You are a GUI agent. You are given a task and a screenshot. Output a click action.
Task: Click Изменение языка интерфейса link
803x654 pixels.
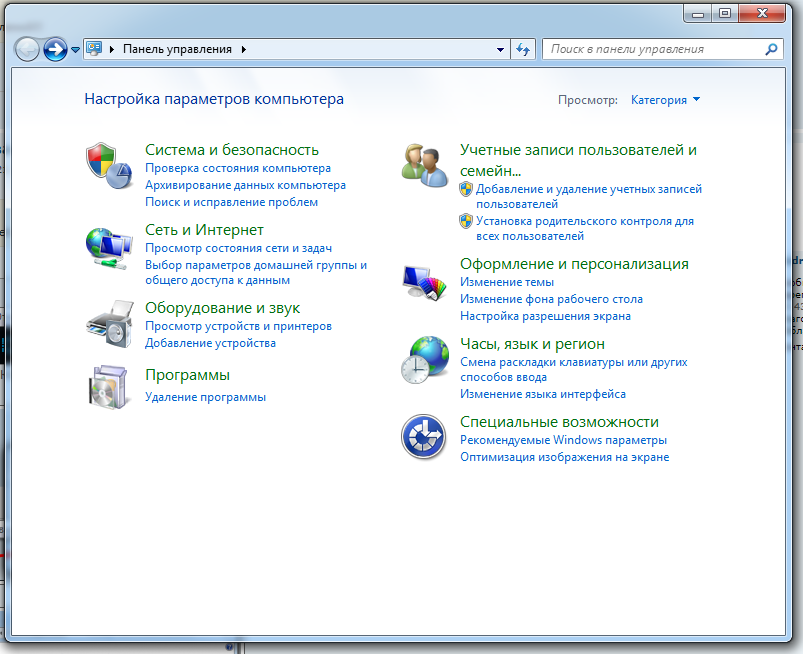coord(543,394)
